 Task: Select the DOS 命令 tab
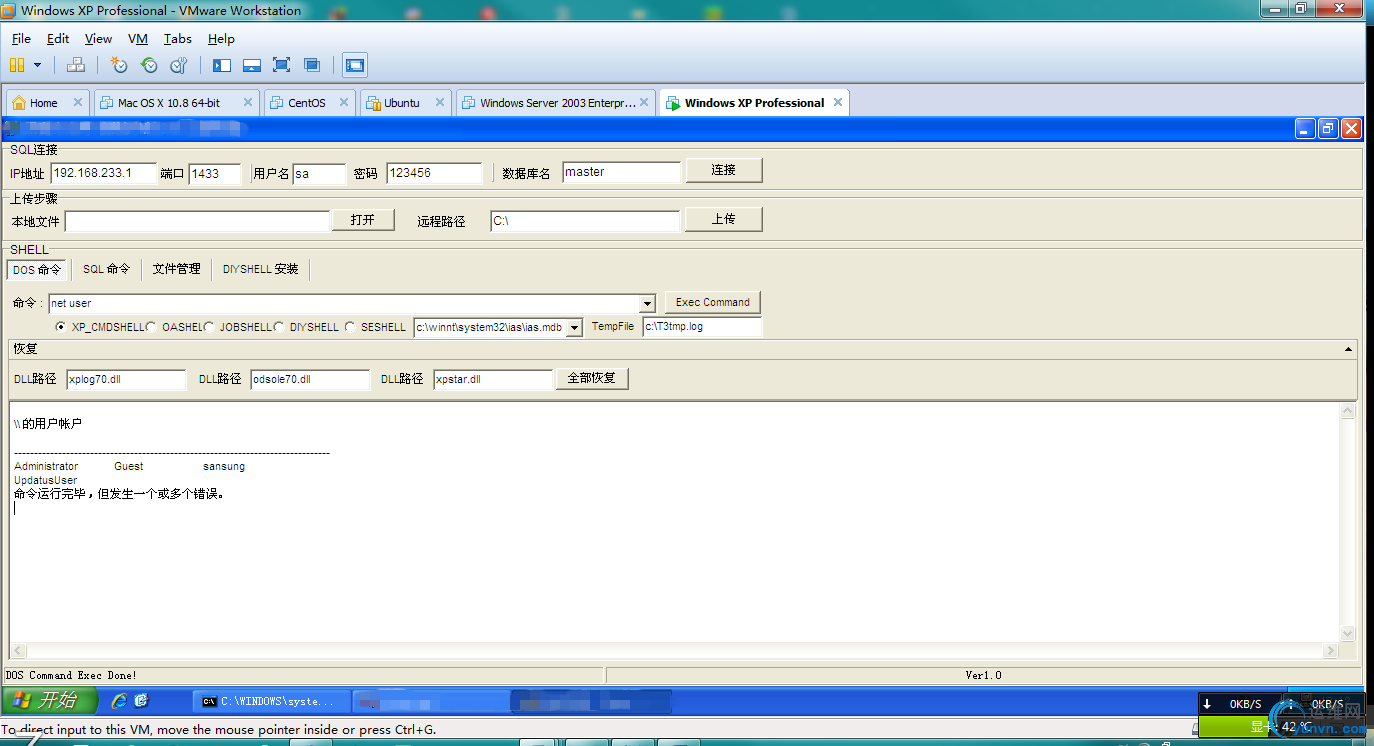point(37,269)
